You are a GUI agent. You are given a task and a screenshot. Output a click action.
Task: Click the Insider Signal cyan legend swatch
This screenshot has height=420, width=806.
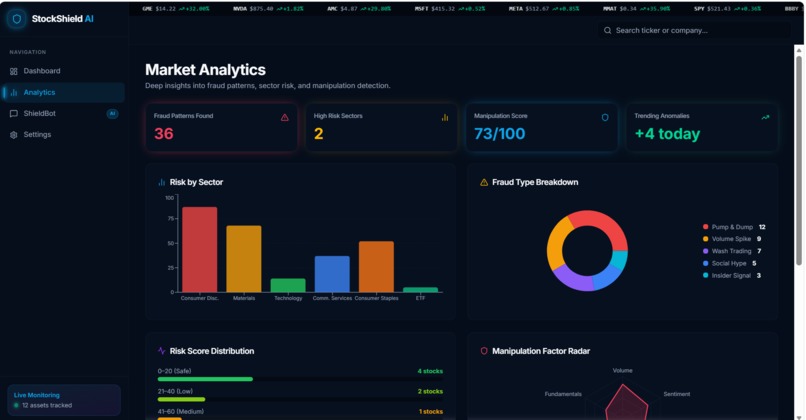pos(705,276)
